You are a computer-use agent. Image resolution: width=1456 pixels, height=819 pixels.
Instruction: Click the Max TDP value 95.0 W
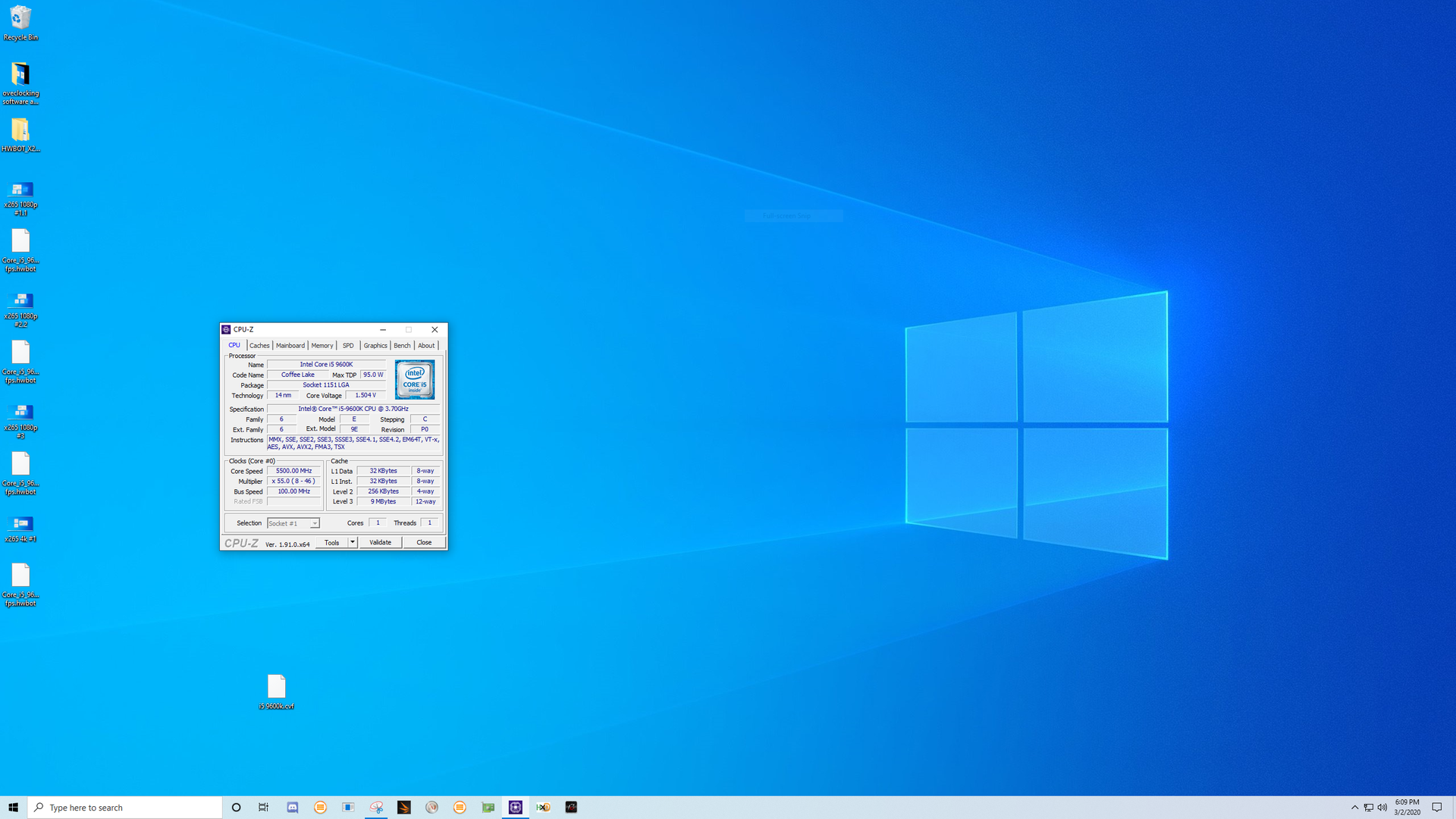click(x=373, y=375)
